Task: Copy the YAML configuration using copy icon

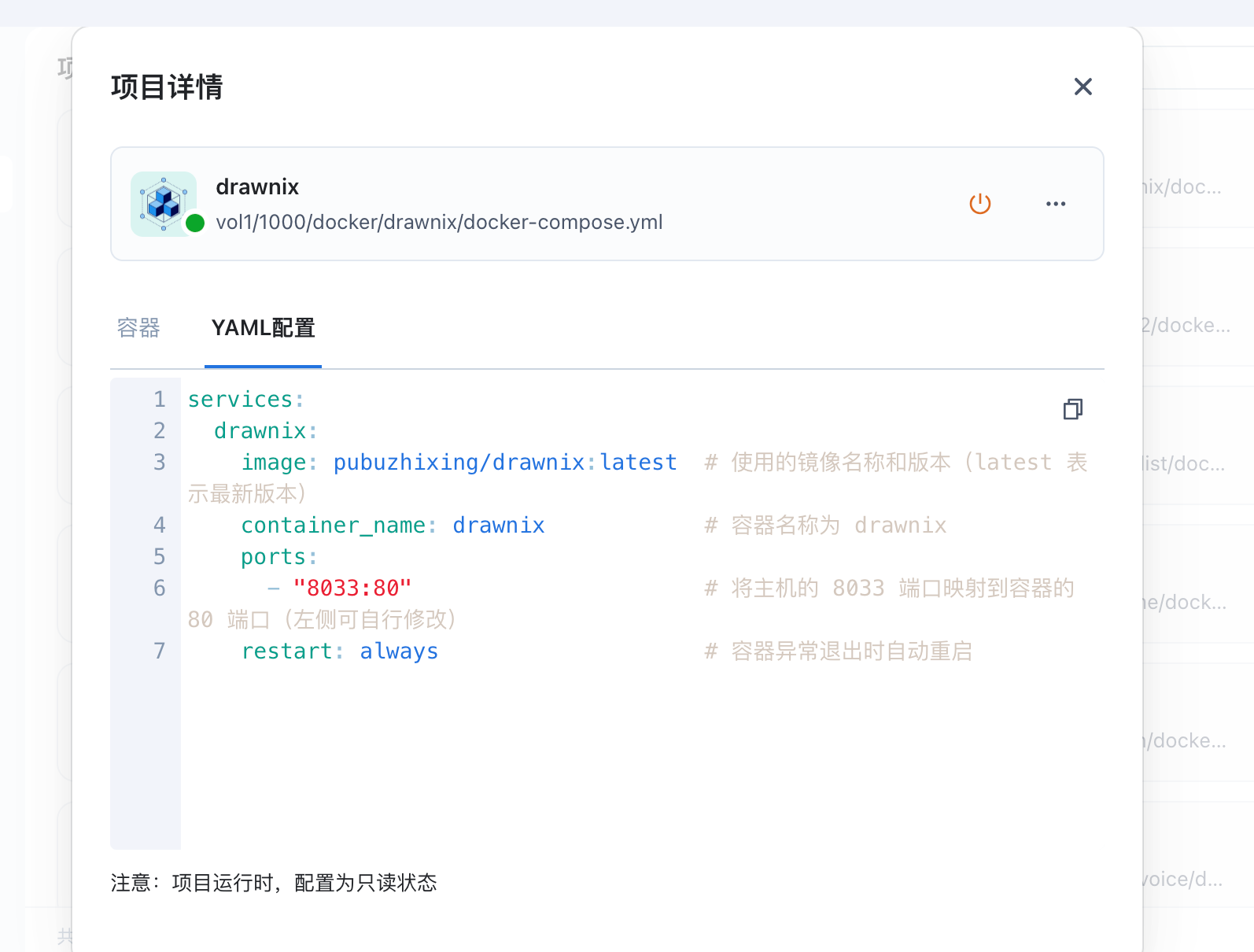Action: coord(1072,409)
